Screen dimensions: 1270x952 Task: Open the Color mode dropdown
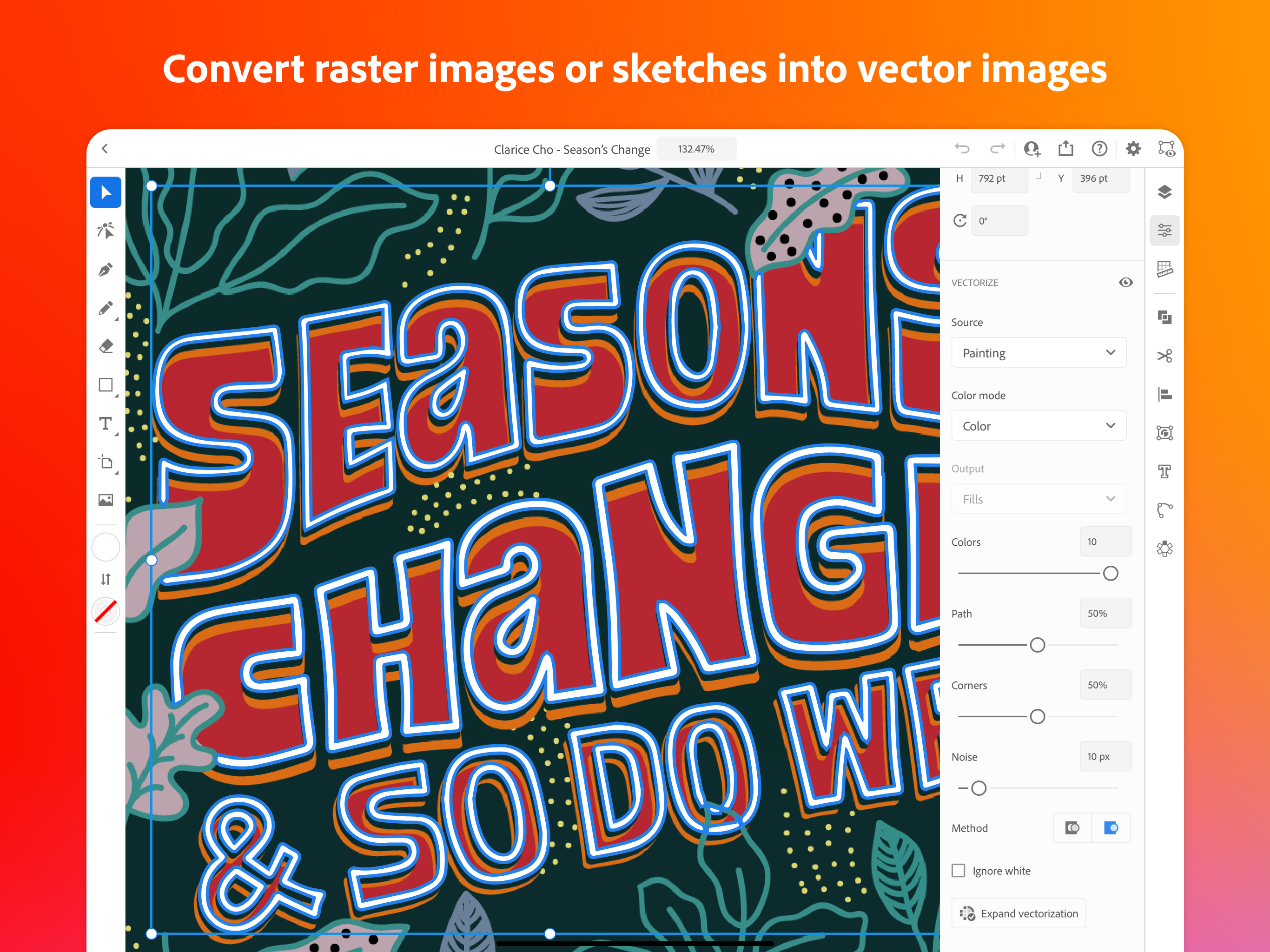pyautogui.click(x=1038, y=425)
